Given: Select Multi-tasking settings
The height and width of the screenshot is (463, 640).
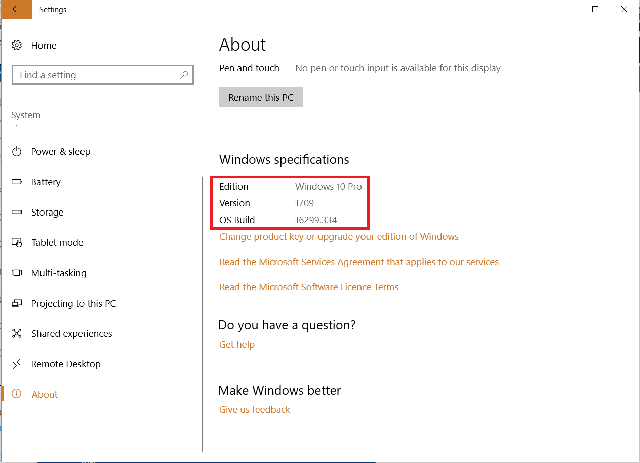Looking at the screenshot, I should [59, 273].
